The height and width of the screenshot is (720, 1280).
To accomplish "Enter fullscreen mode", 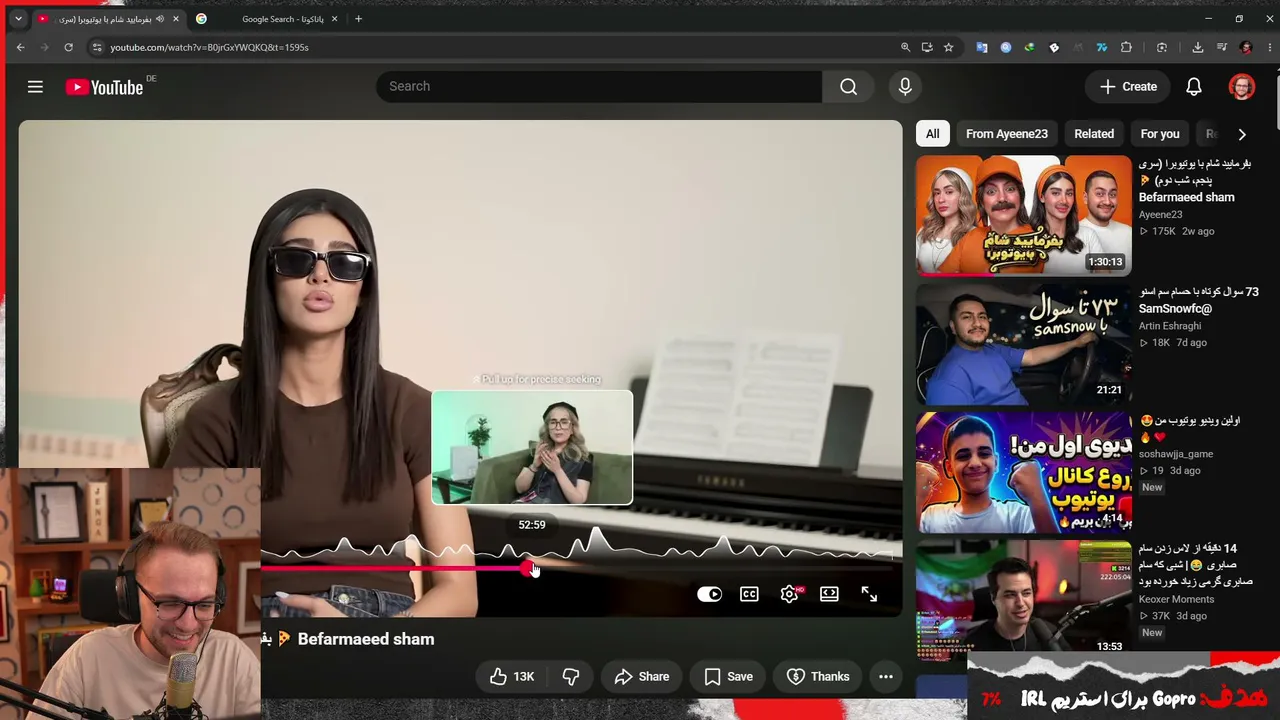I will pyautogui.click(x=869, y=594).
